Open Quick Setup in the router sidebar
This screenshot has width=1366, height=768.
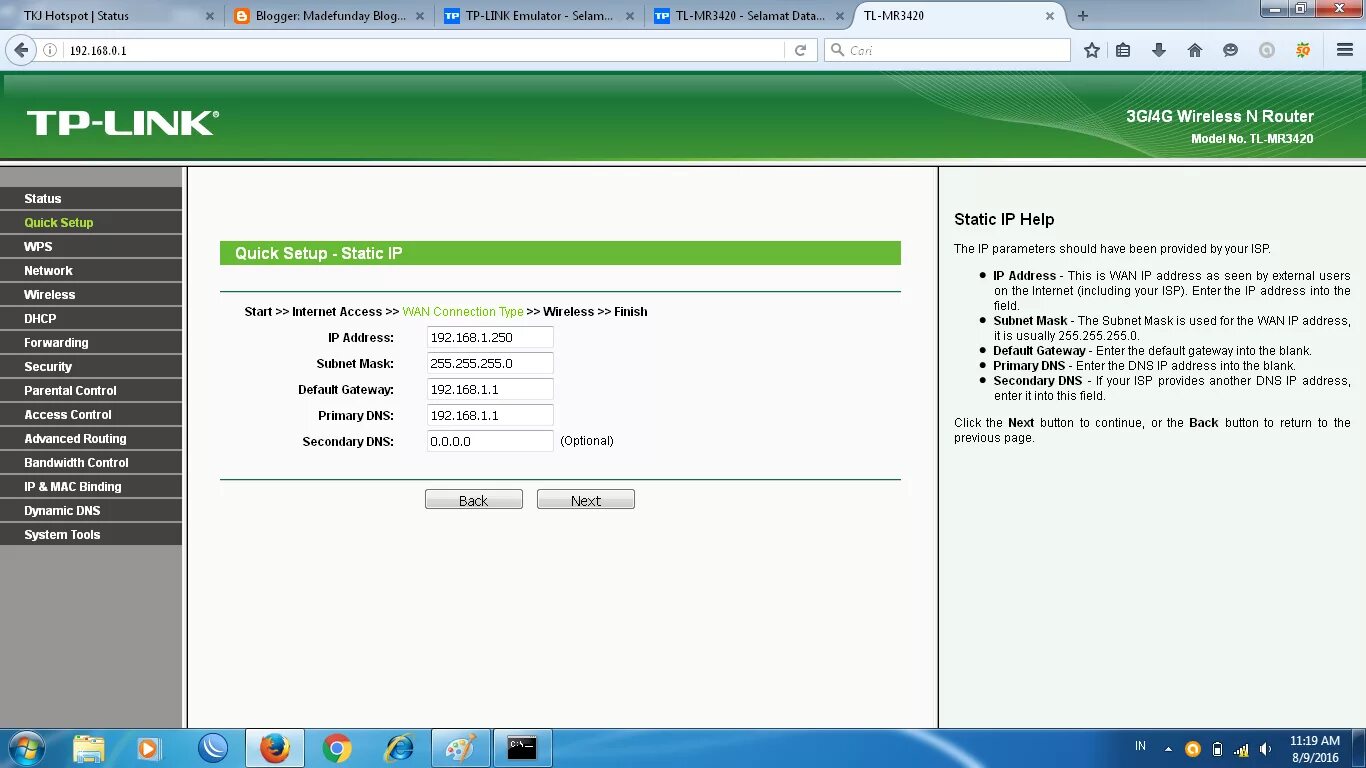pos(91,223)
